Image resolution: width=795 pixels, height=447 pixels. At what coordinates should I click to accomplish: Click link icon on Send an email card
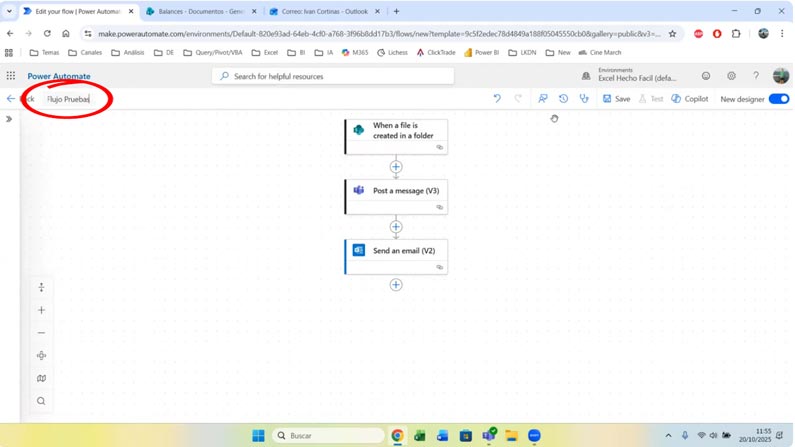click(x=440, y=267)
